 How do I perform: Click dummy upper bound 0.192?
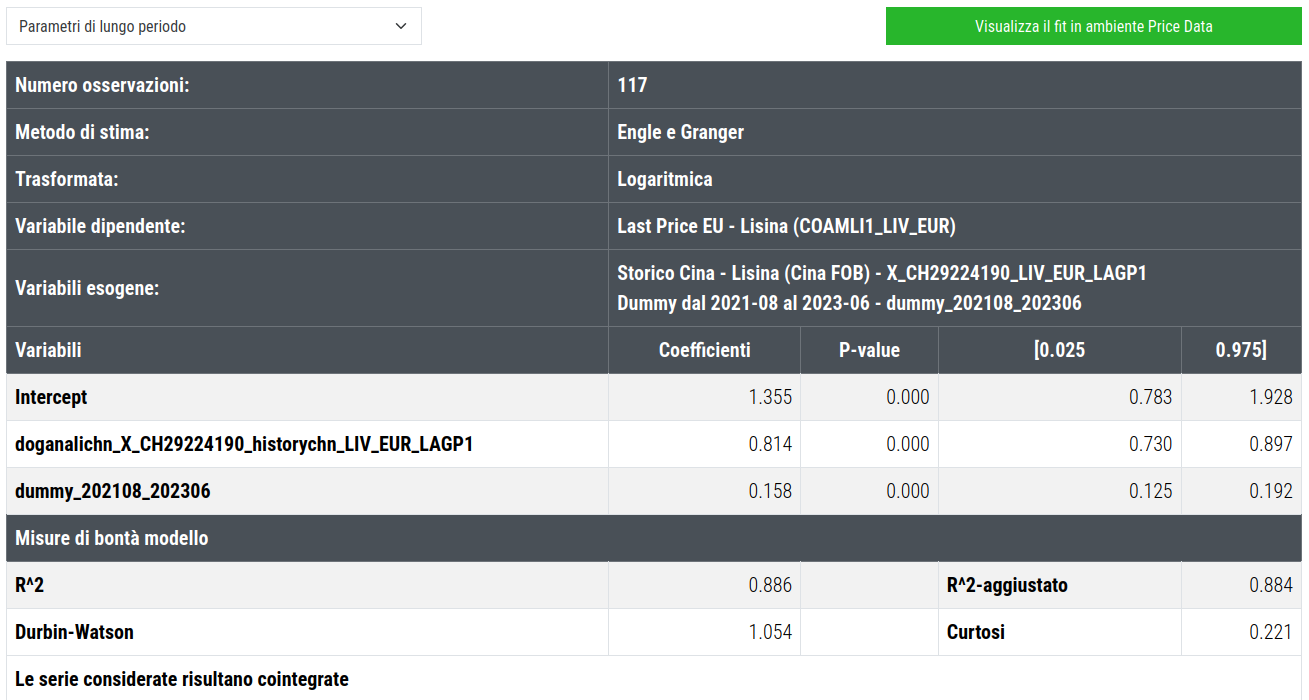tap(1271, 491)
